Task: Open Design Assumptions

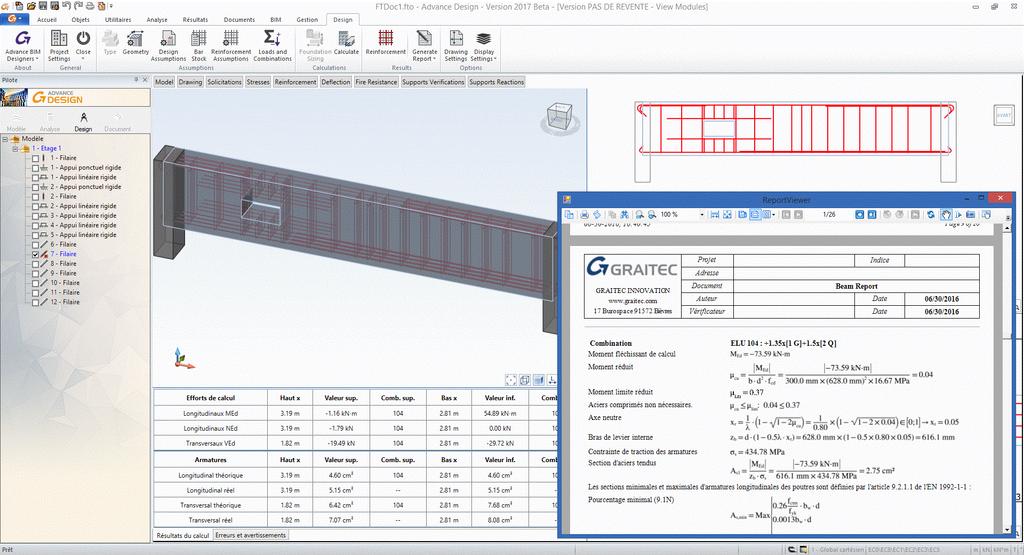Action: (x=168, y=46)
